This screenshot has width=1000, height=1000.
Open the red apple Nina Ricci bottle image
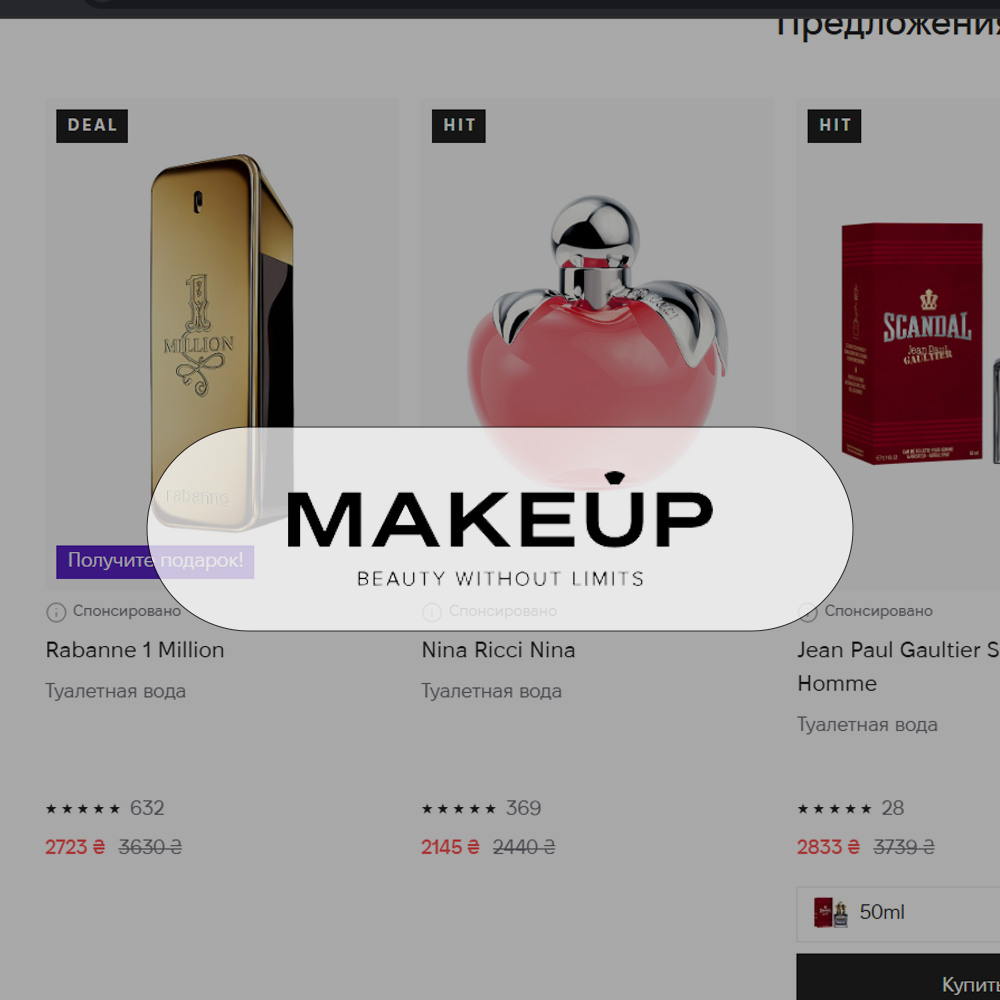[597, 341]
